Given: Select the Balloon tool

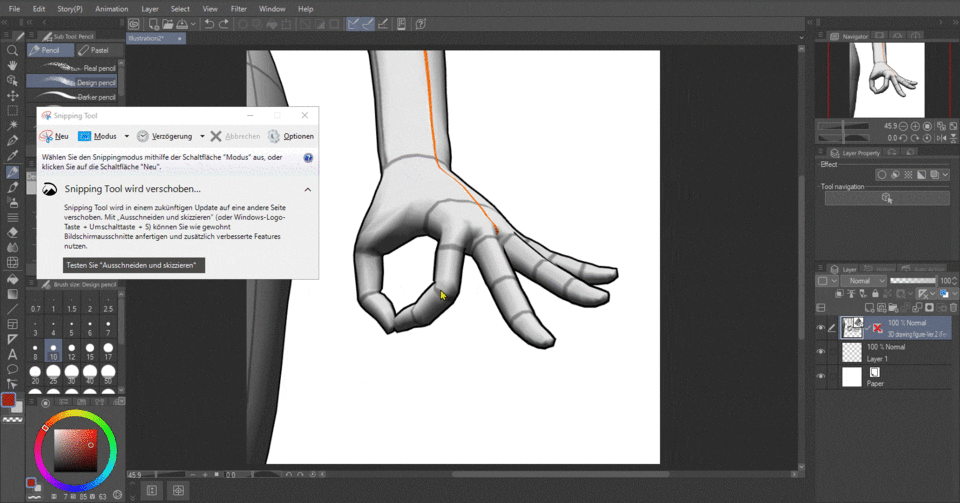Looking at the screenshot, I should 12,369.
